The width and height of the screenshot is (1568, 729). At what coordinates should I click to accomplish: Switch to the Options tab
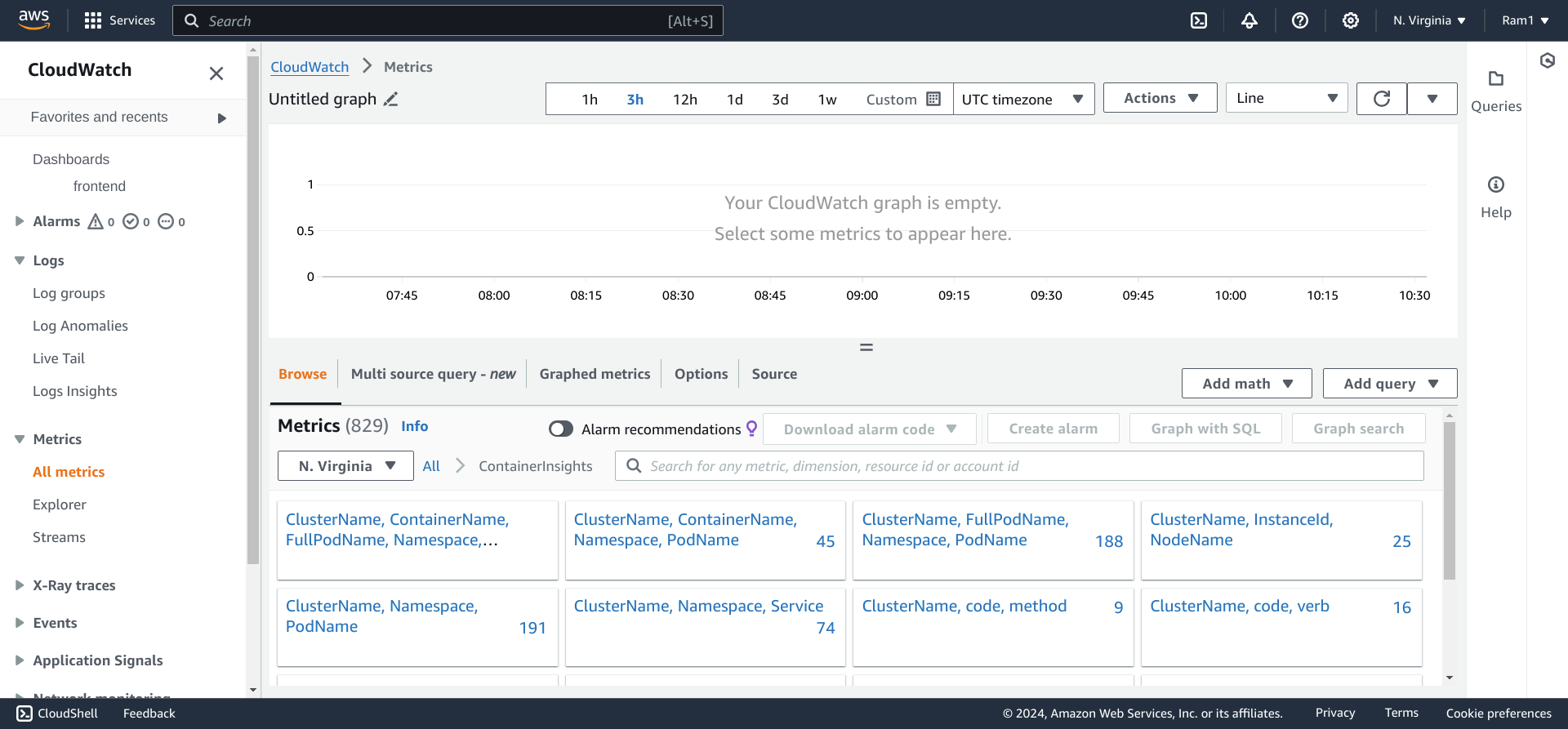tap(701, 374)
